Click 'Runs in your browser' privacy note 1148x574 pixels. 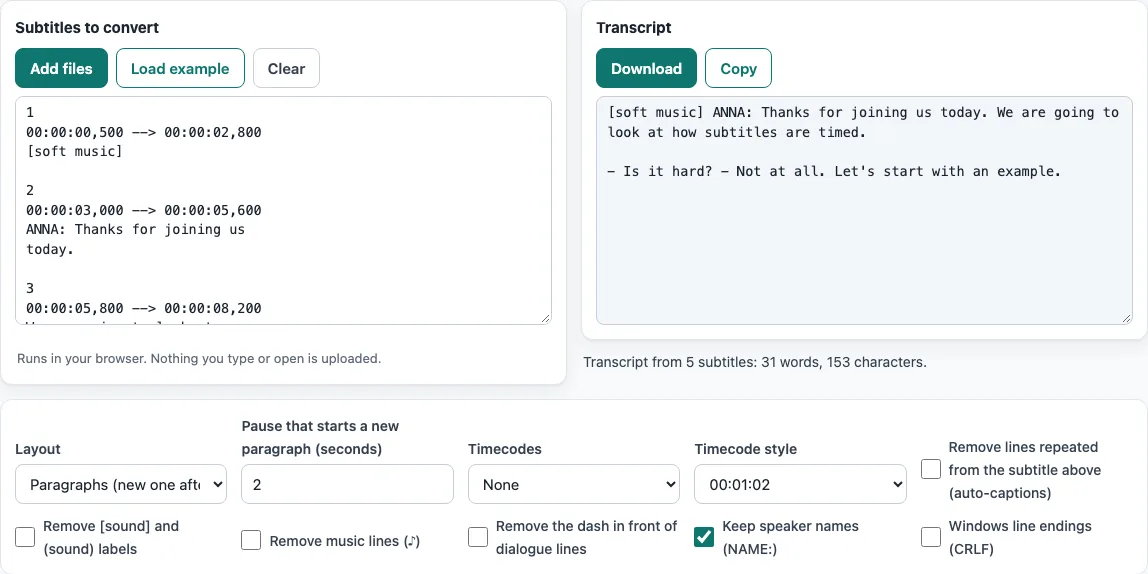(x=199, y=359)
